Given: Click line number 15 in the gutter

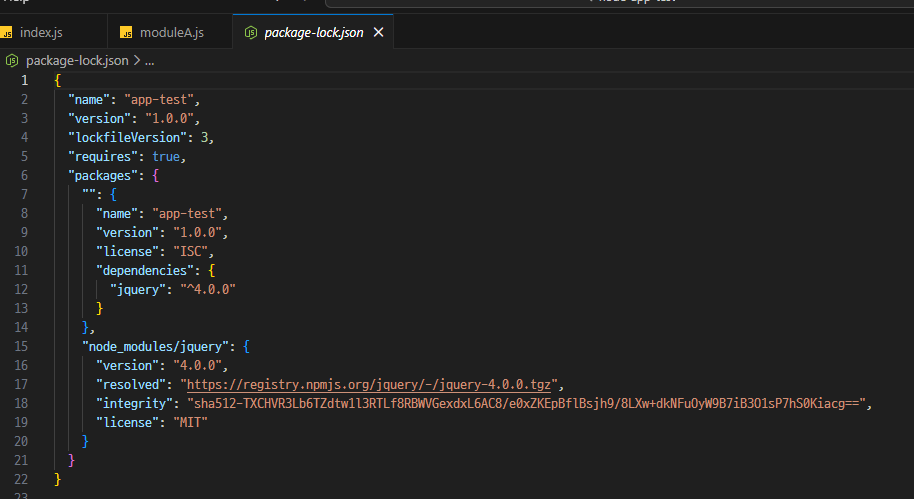Looking at the screenshot, I should (x=21, y=346).
